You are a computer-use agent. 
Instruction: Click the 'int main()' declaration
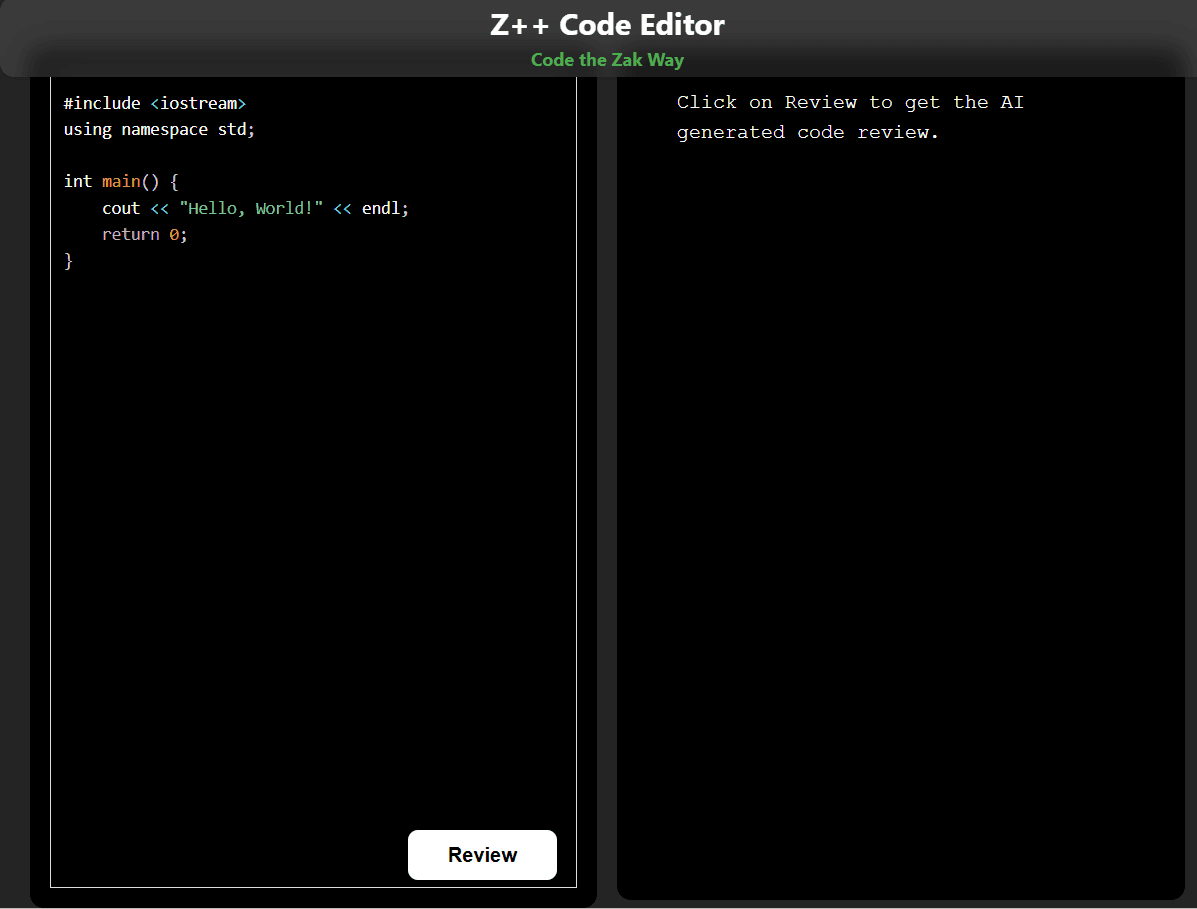(x=118, y=181)
